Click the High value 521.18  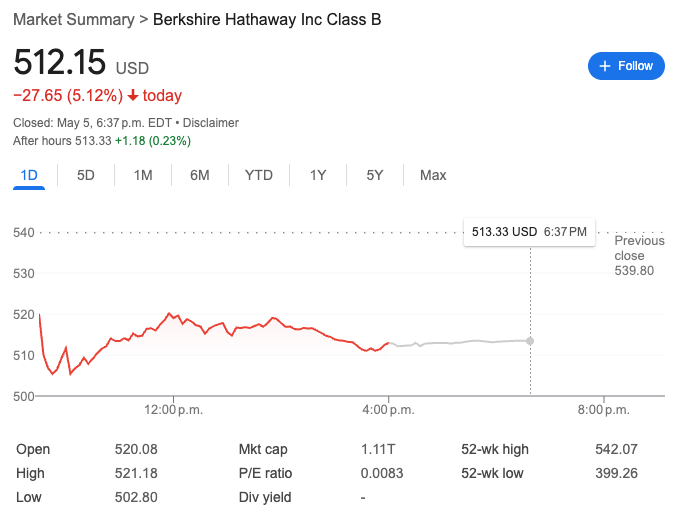[x=136, y=473]
